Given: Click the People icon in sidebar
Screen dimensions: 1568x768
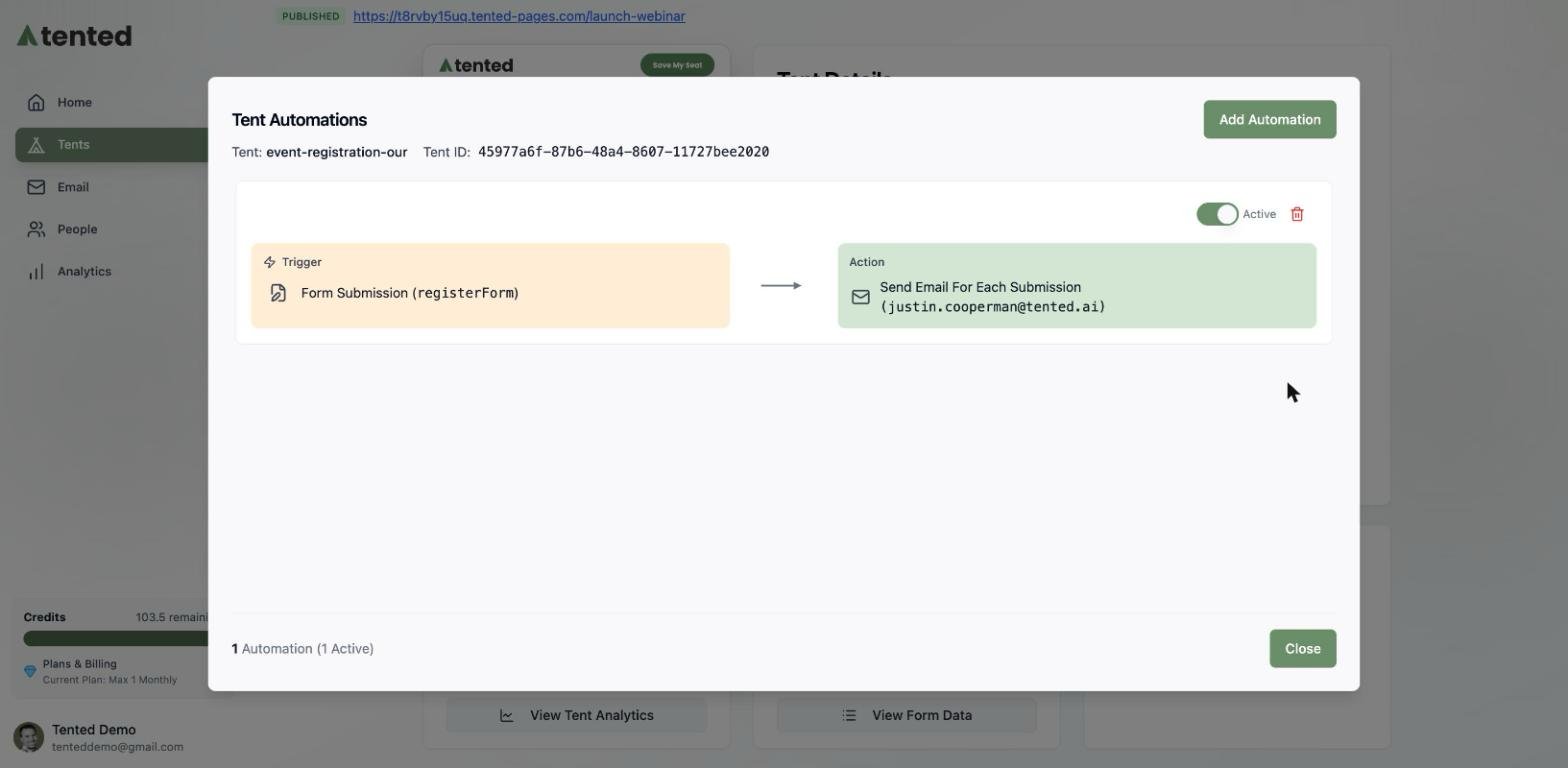Looking at the screenshot, I should [36, 229].
